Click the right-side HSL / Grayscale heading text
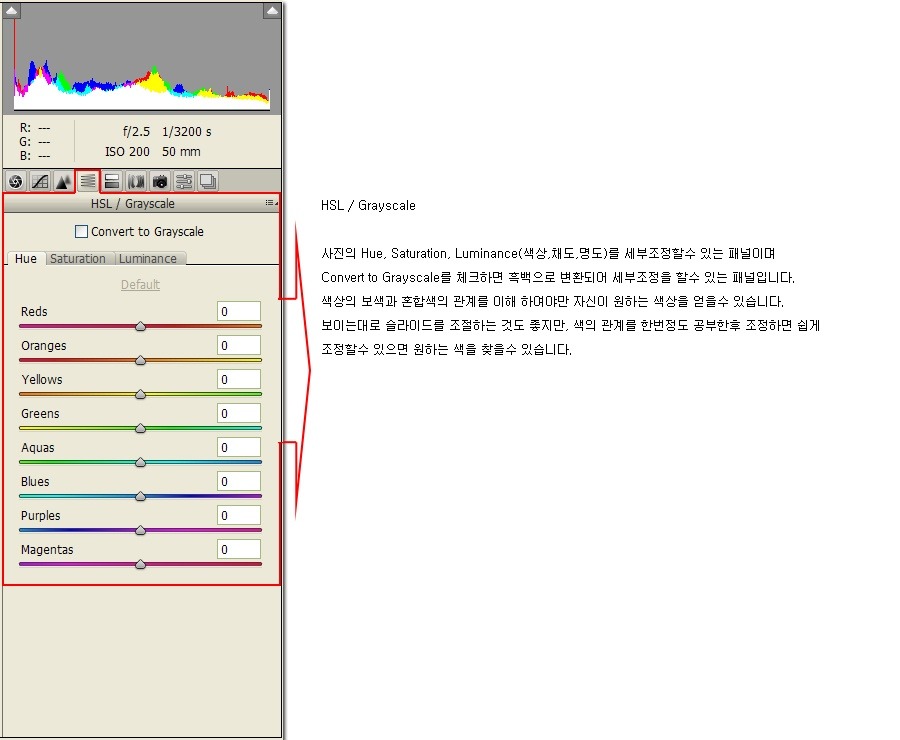This screenshot has width=900, height=740. pos(368,205)
